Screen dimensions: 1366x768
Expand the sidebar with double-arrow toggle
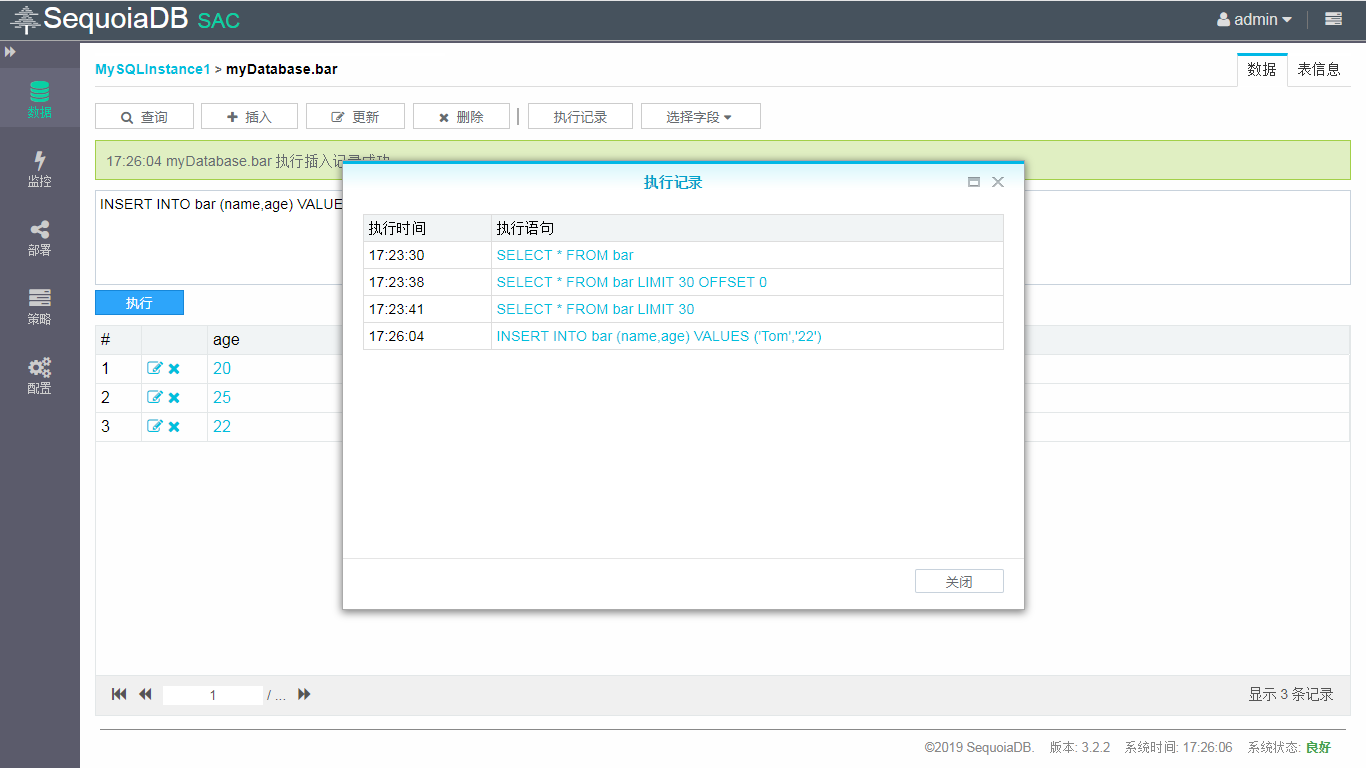(10, 52)
